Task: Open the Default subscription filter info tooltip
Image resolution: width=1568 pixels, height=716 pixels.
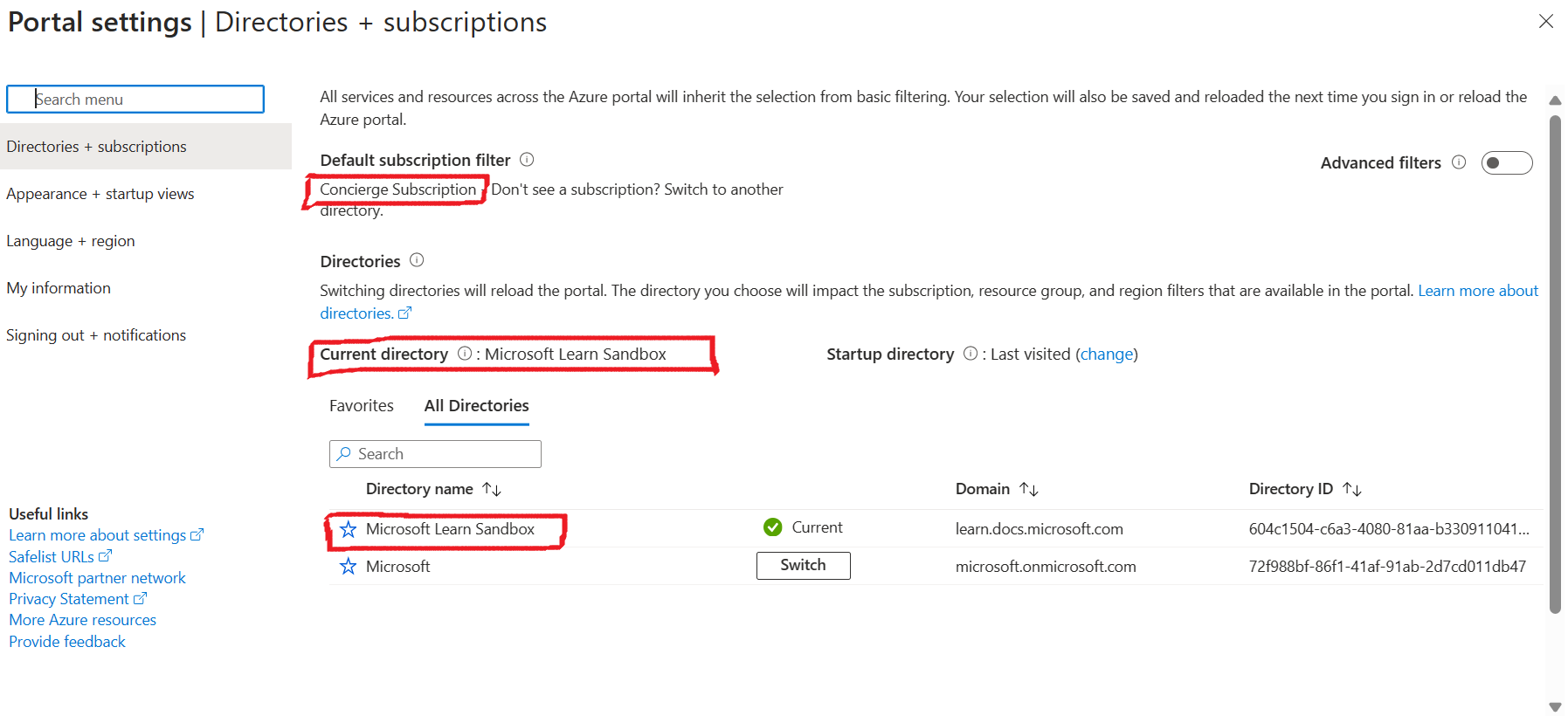Action: point(527,160)
